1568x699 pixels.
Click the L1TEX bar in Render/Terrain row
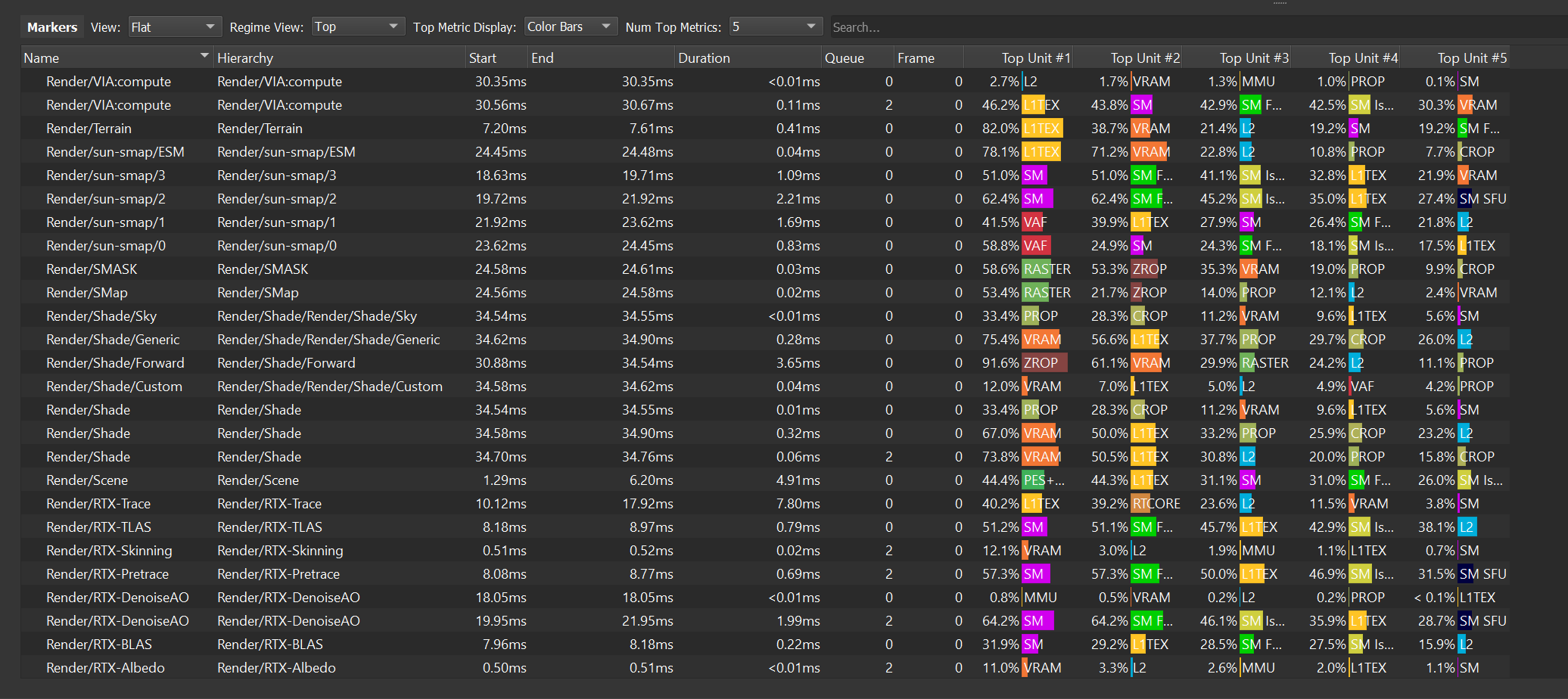(1041, 129)
